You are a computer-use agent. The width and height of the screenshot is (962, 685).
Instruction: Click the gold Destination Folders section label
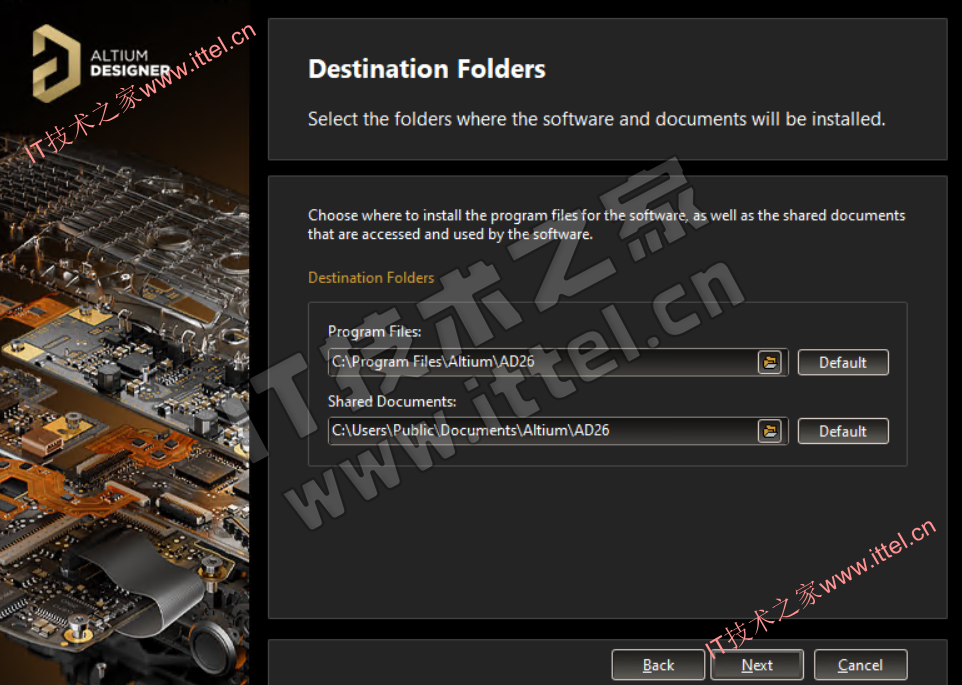(371, 278)
